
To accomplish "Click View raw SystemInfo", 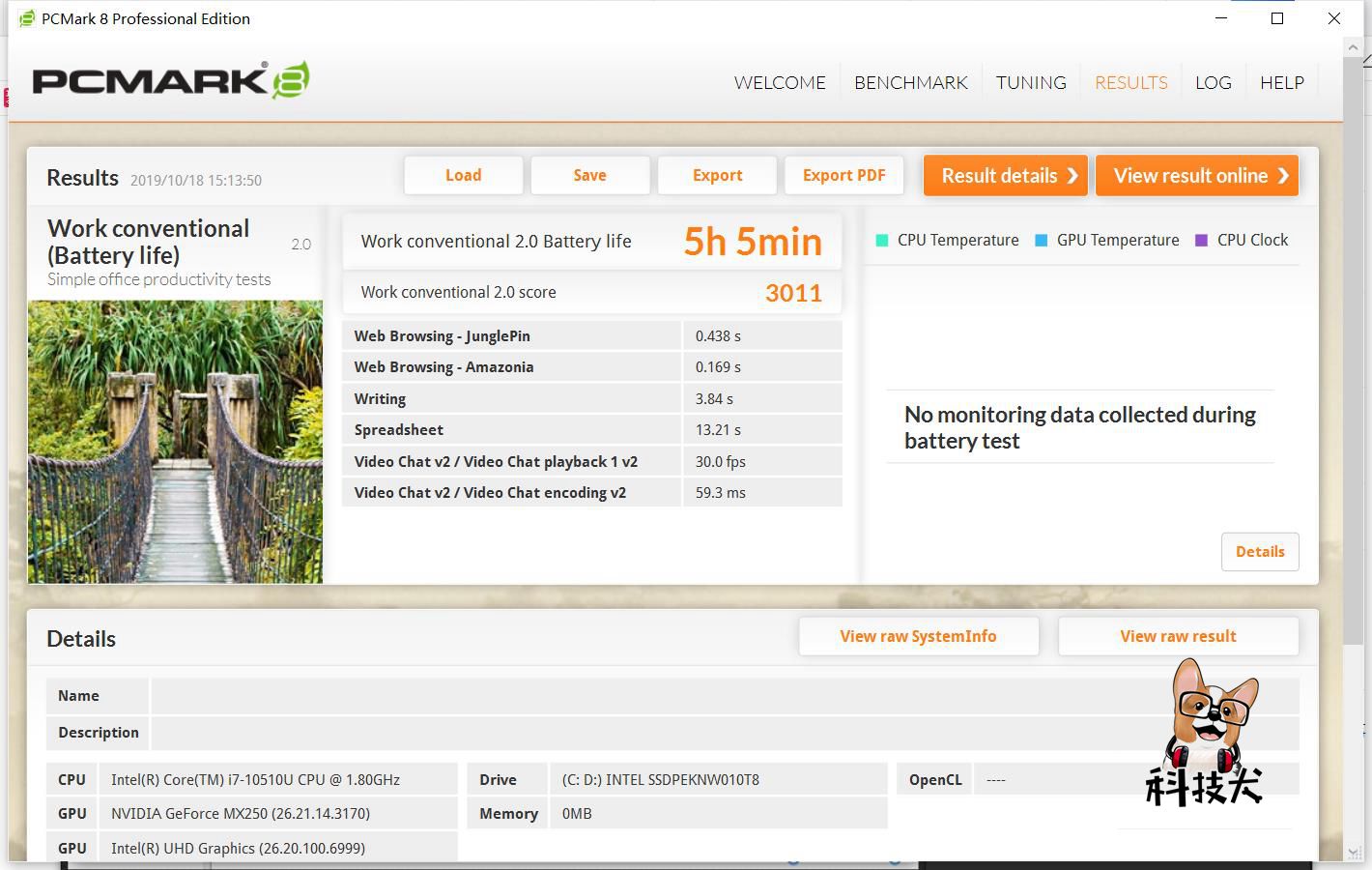I will (x=919, y=636).
